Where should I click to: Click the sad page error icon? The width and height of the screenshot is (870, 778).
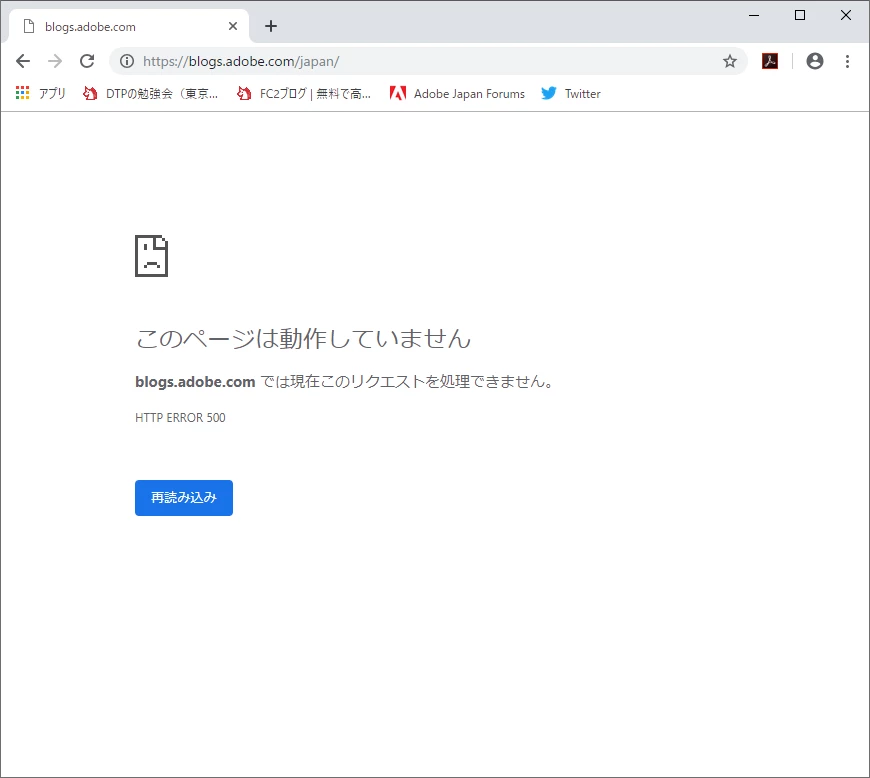pyautogui.click(x=151, y=256)
